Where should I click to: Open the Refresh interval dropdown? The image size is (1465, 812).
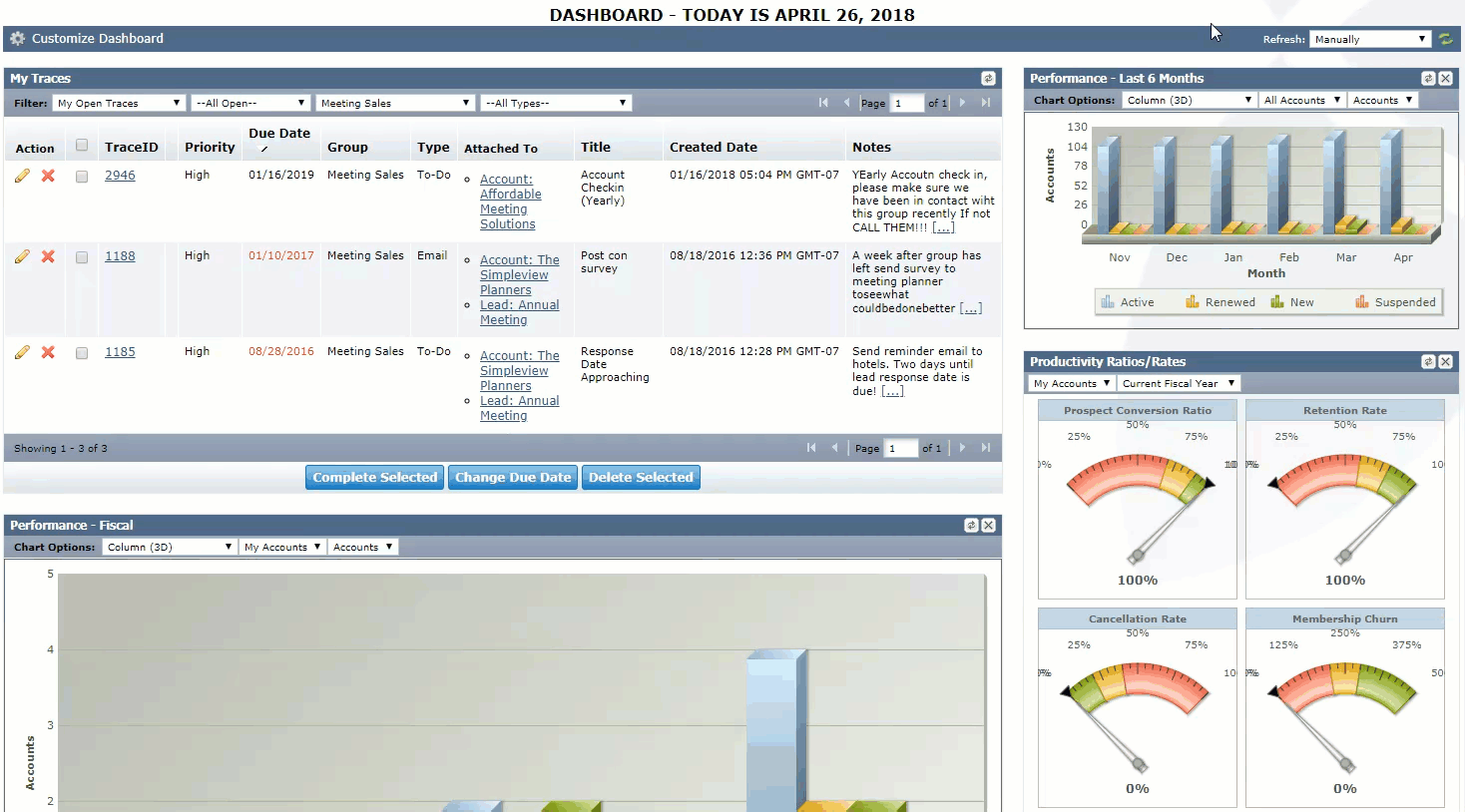point(1370,39)
